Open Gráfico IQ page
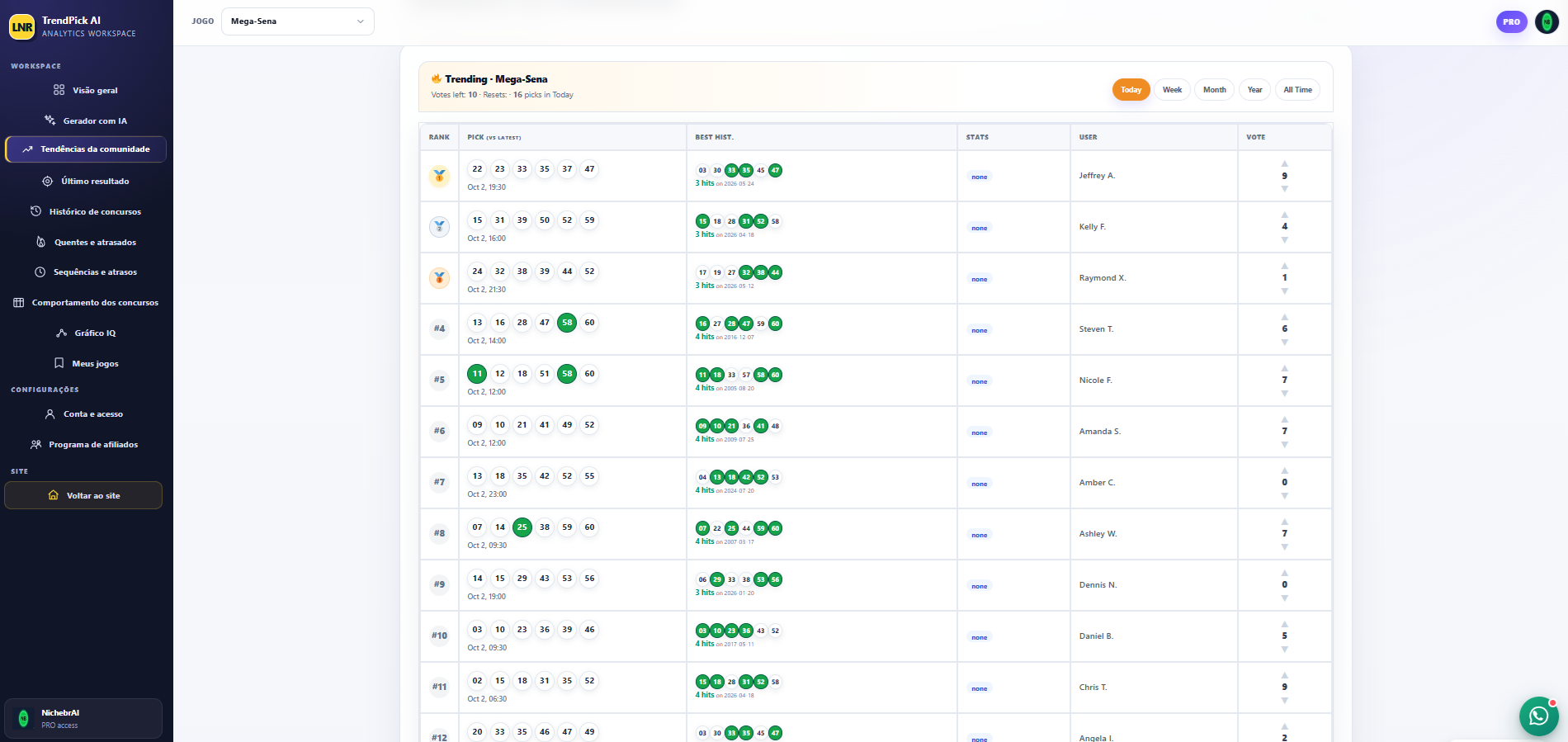1568x742 pixels. (86, 333)
